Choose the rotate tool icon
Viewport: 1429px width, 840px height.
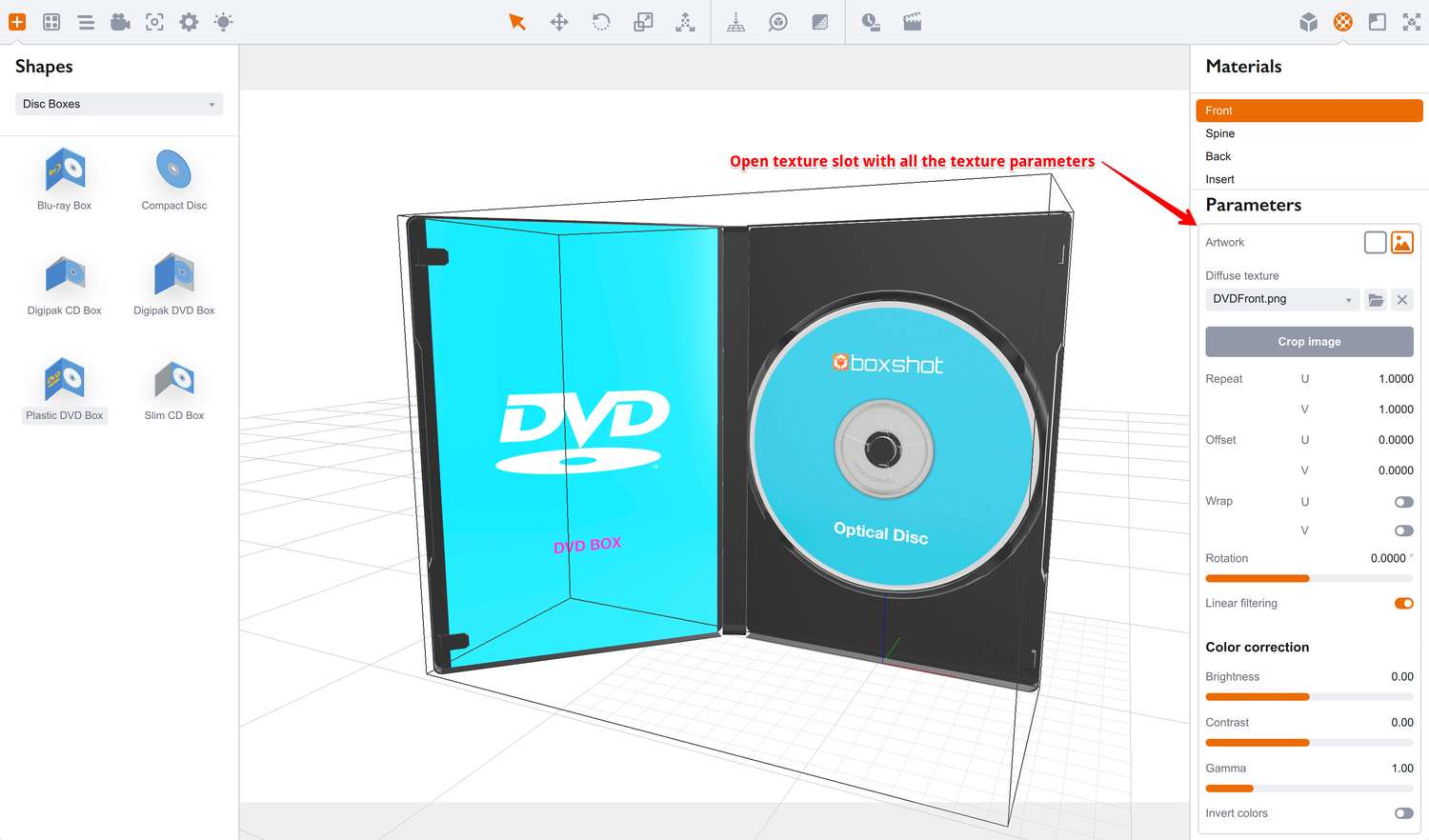[x=601, y=22]
